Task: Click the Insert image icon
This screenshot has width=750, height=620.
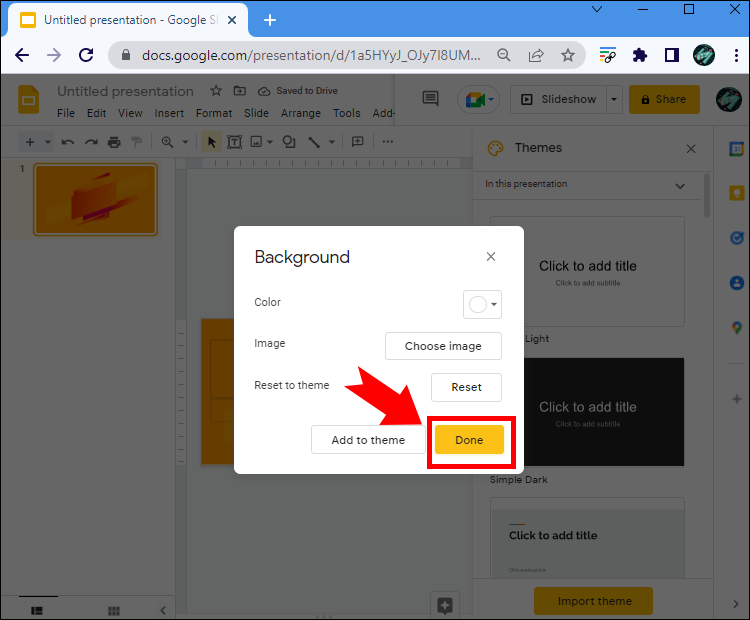Action: point(257,142)
